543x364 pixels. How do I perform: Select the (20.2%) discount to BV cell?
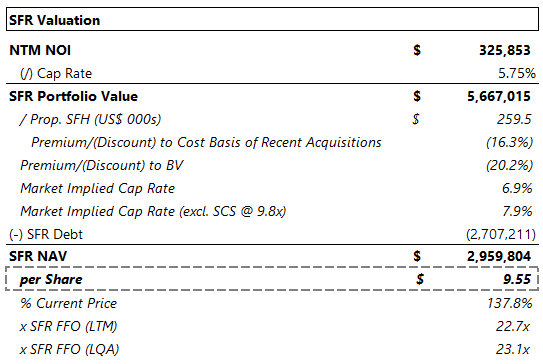point(509,165)
